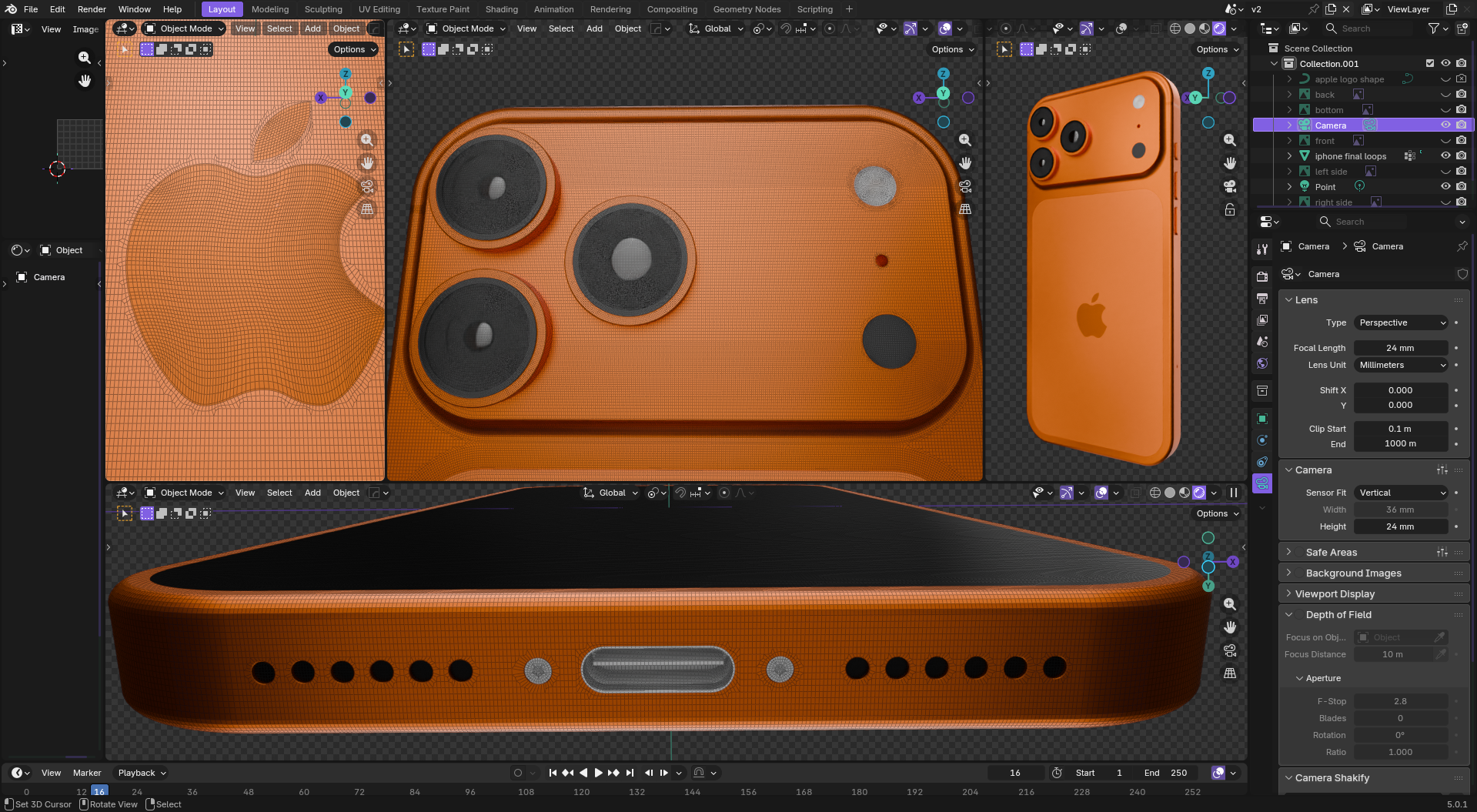Open the World properties tab
The width and height of the screenshot is (1477, 812).
point(1262,363)
